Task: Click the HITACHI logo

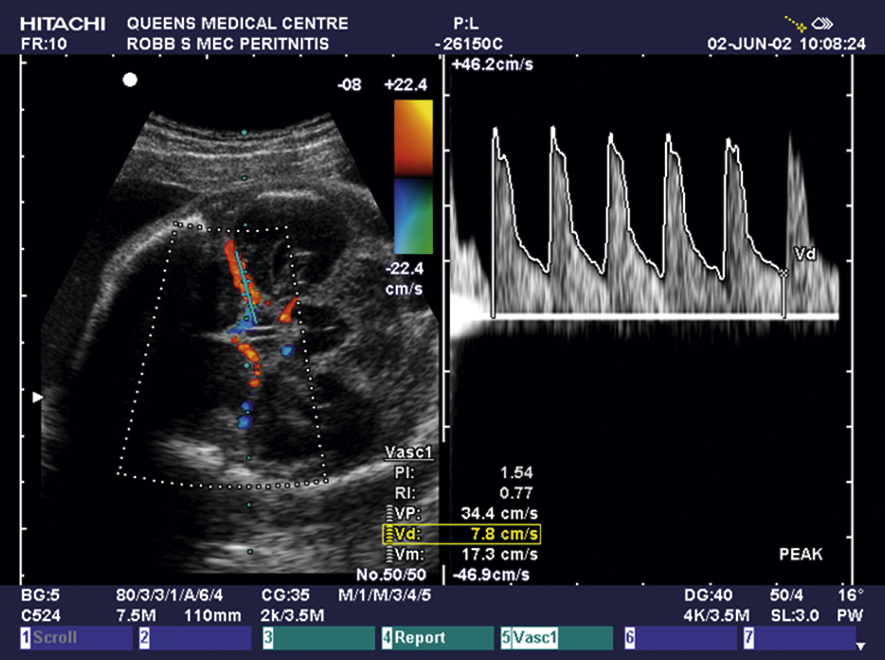Action: (x=63, y=24)
